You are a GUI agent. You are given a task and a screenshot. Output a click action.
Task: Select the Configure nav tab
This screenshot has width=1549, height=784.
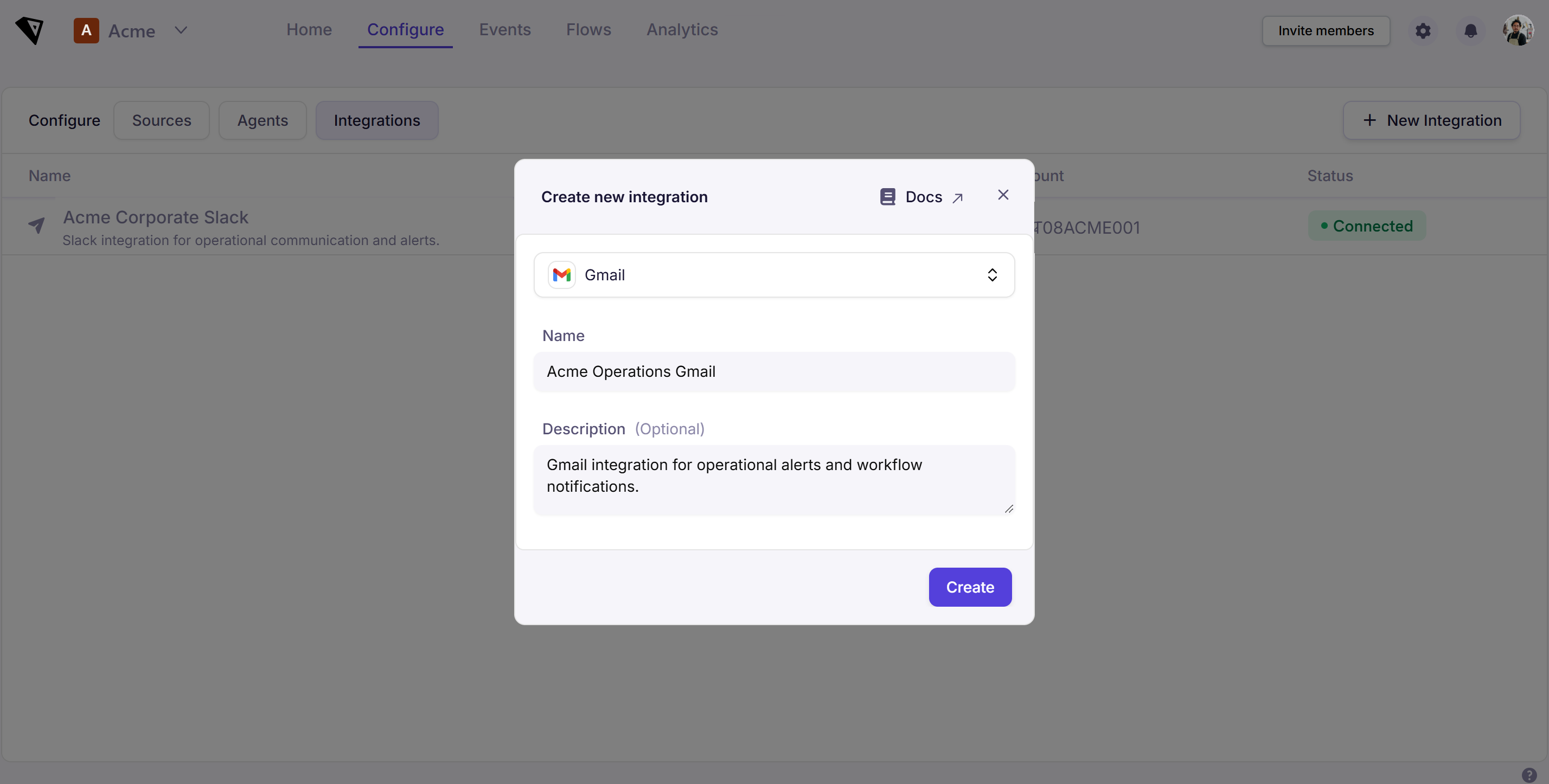(405, 29)
